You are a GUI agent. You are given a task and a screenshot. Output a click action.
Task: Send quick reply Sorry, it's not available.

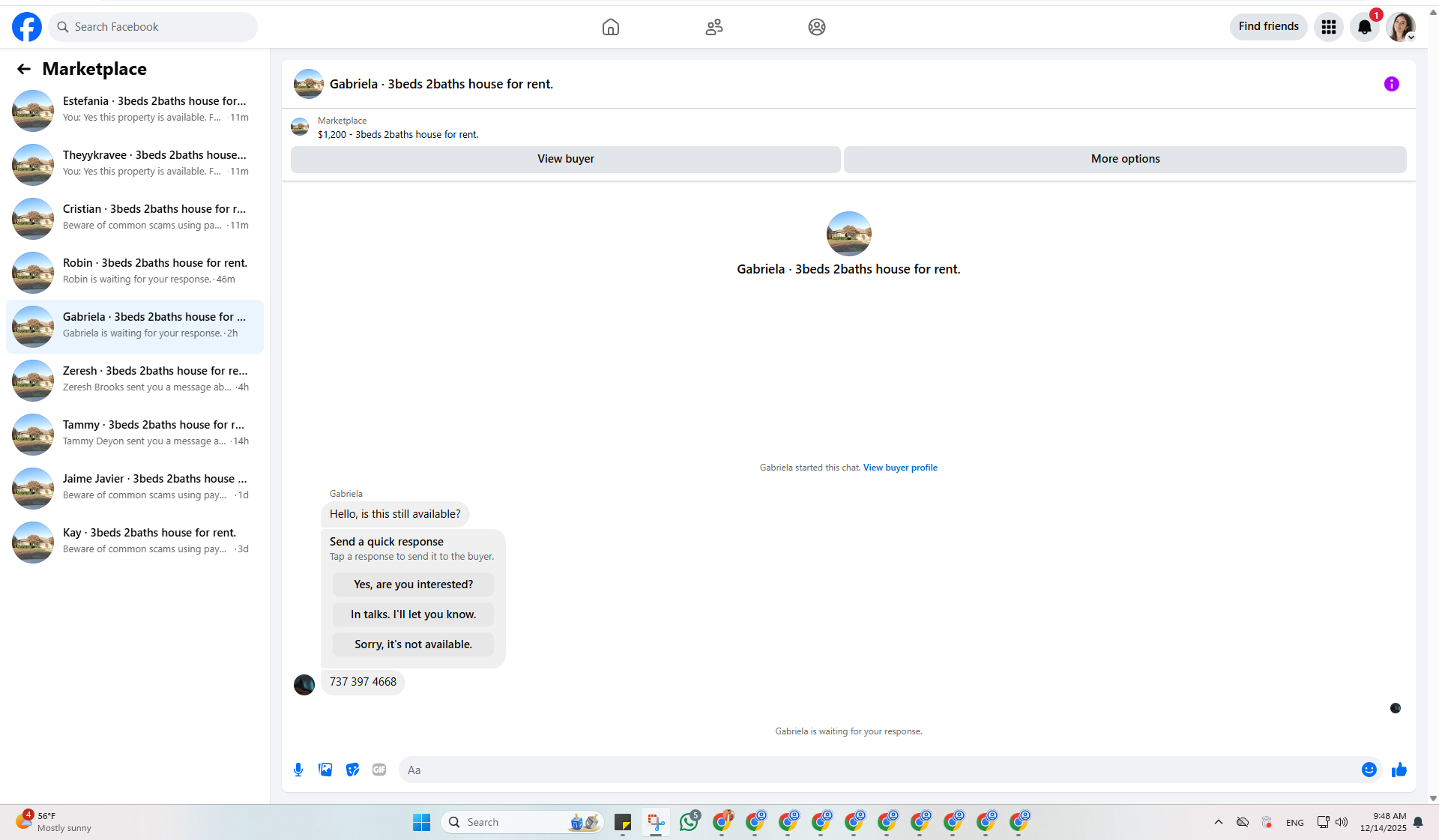[x=413, y=644]
